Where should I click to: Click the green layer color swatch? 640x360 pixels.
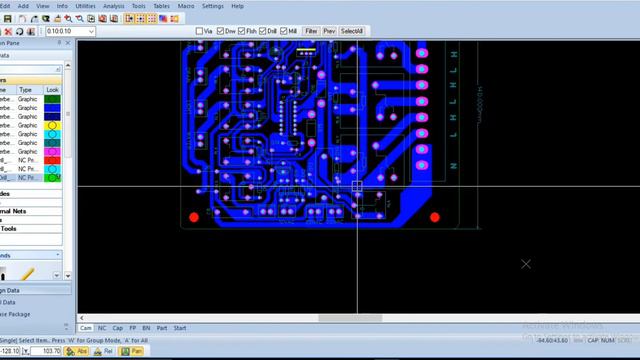pyautogui.click(x=52, y=99)
